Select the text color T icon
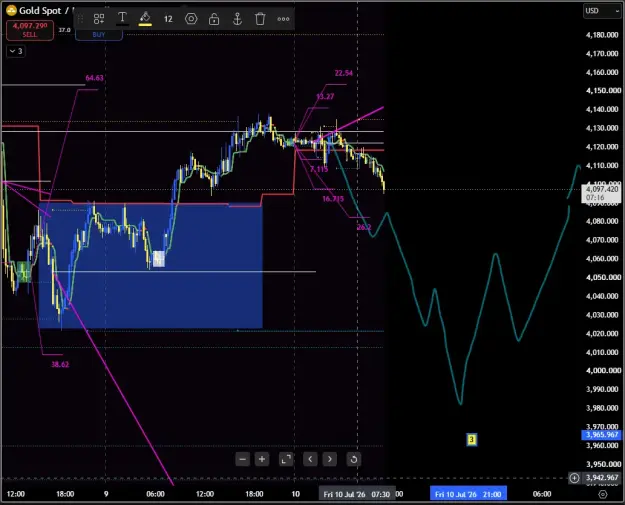The height and width of the screenshot is (505, 625). coord(122,18)
